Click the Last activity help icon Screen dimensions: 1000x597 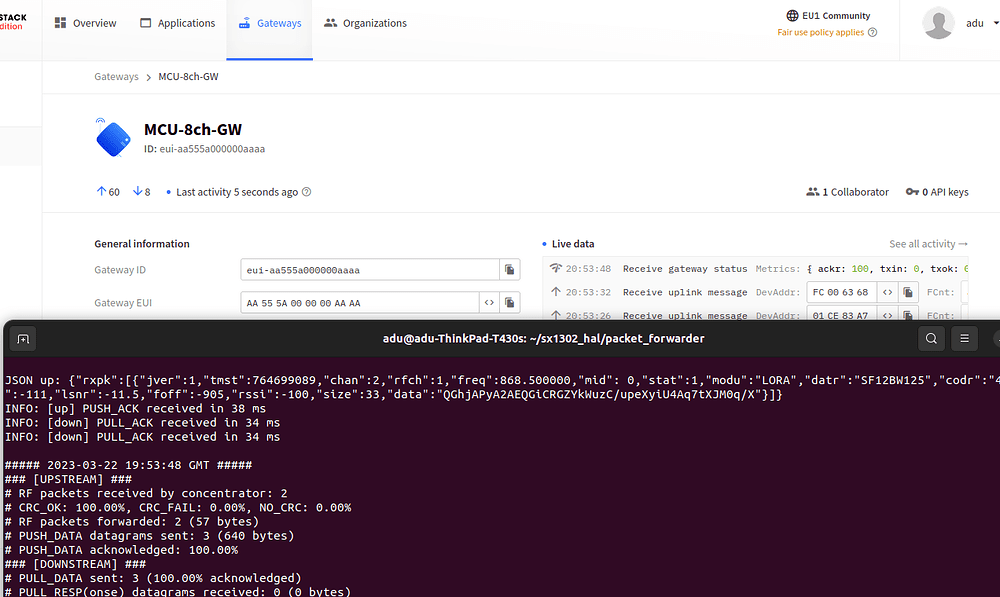306,192
